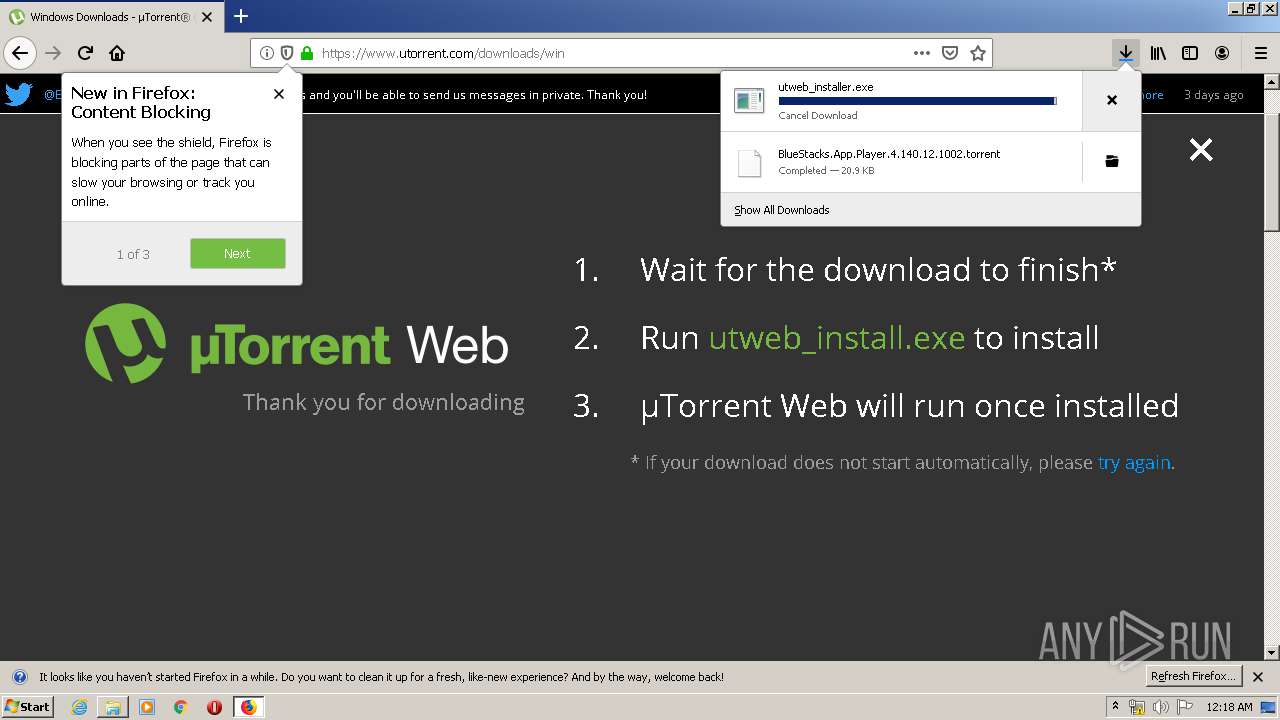The height and width of the screenshot is (720, 1280).
Task: Reload the current page
Action: tap(86, 53)
